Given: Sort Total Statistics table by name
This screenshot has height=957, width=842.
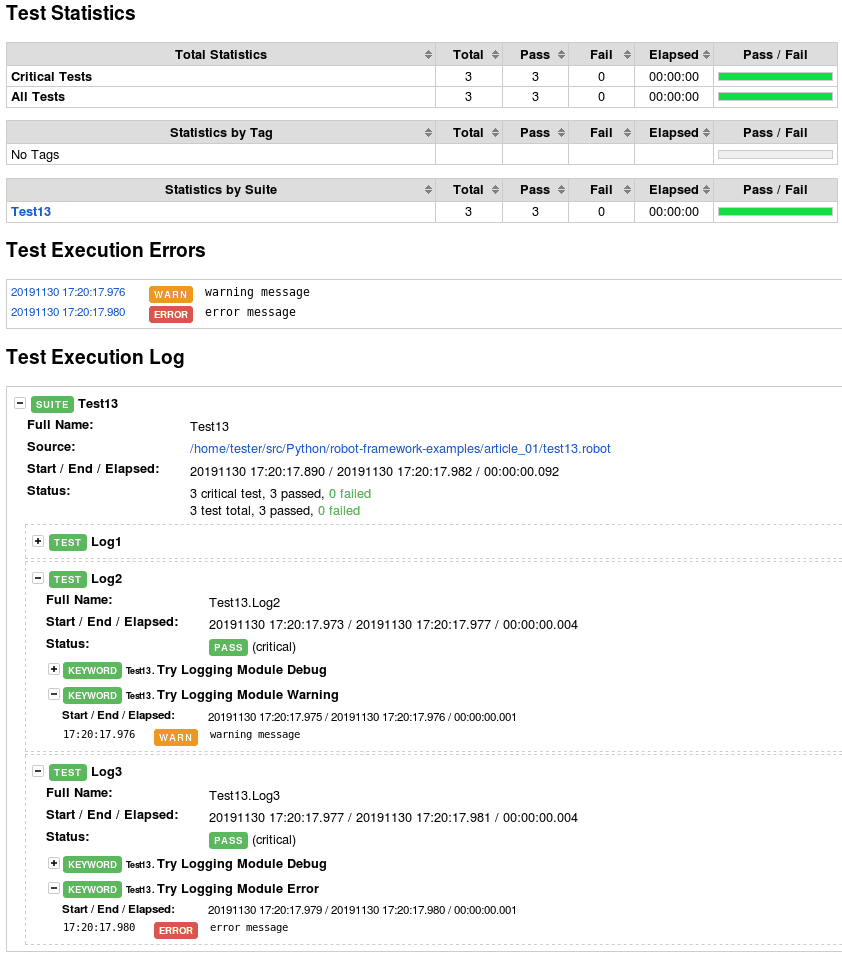Looking at the screenshot, I should [428, 55].
